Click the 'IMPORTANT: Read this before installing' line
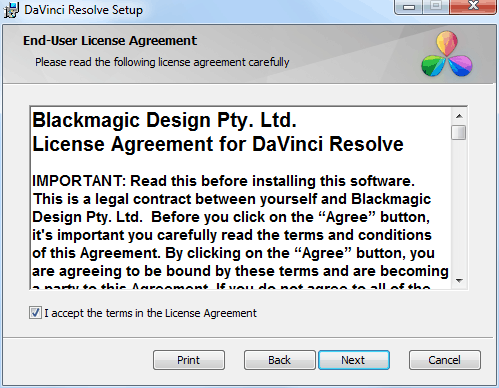This screenshot has height=388, width=499. pos(223,181)
